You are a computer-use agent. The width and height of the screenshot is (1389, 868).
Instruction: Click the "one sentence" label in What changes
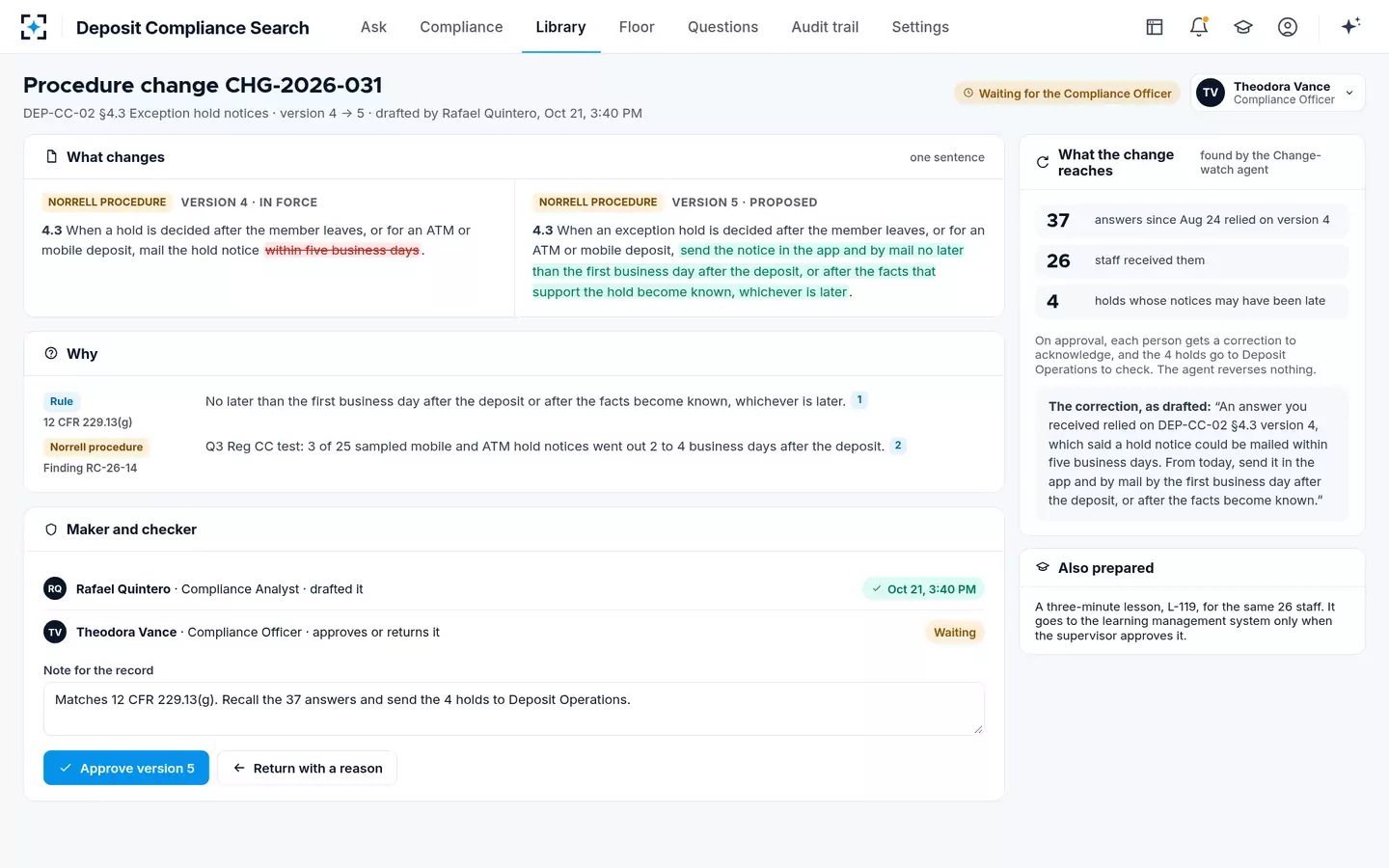947,157
